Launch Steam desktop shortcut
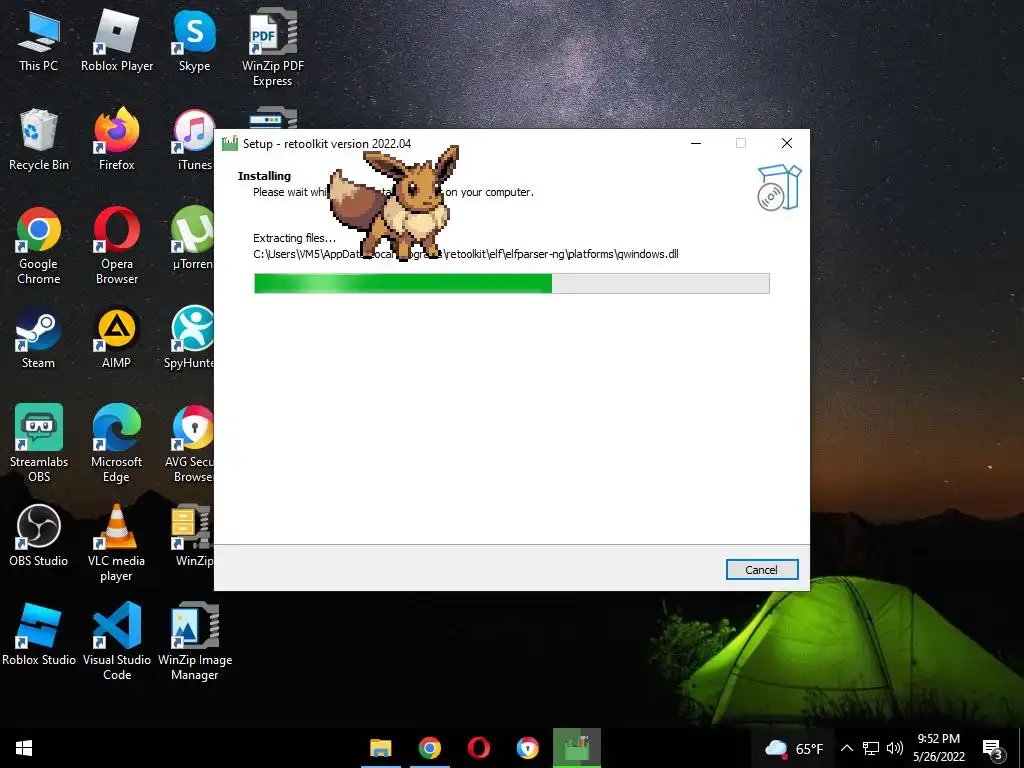This screenshot has height=768, width=1024. [x=39, y=338]
